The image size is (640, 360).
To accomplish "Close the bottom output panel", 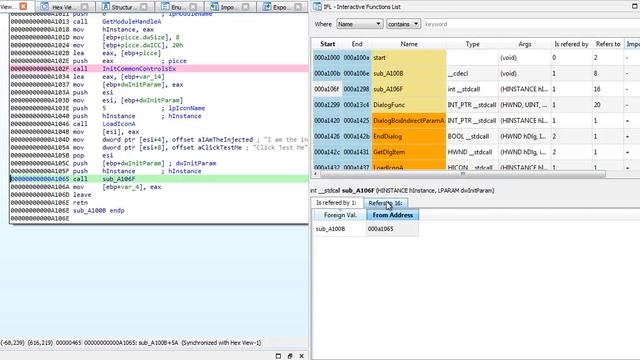I will tap(302, 356).
